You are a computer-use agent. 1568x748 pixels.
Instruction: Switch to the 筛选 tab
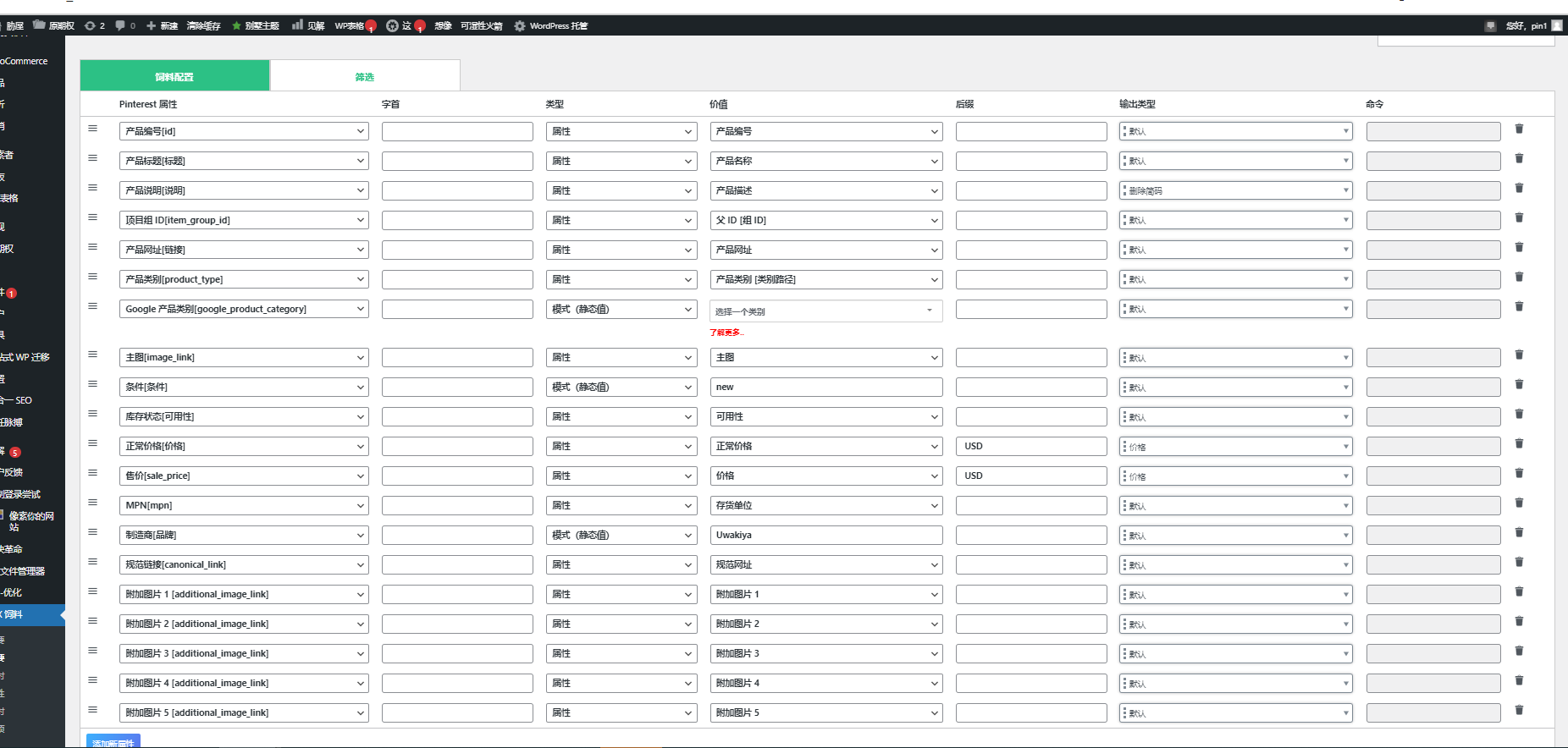pyautogui.click(x=365, y=76)
